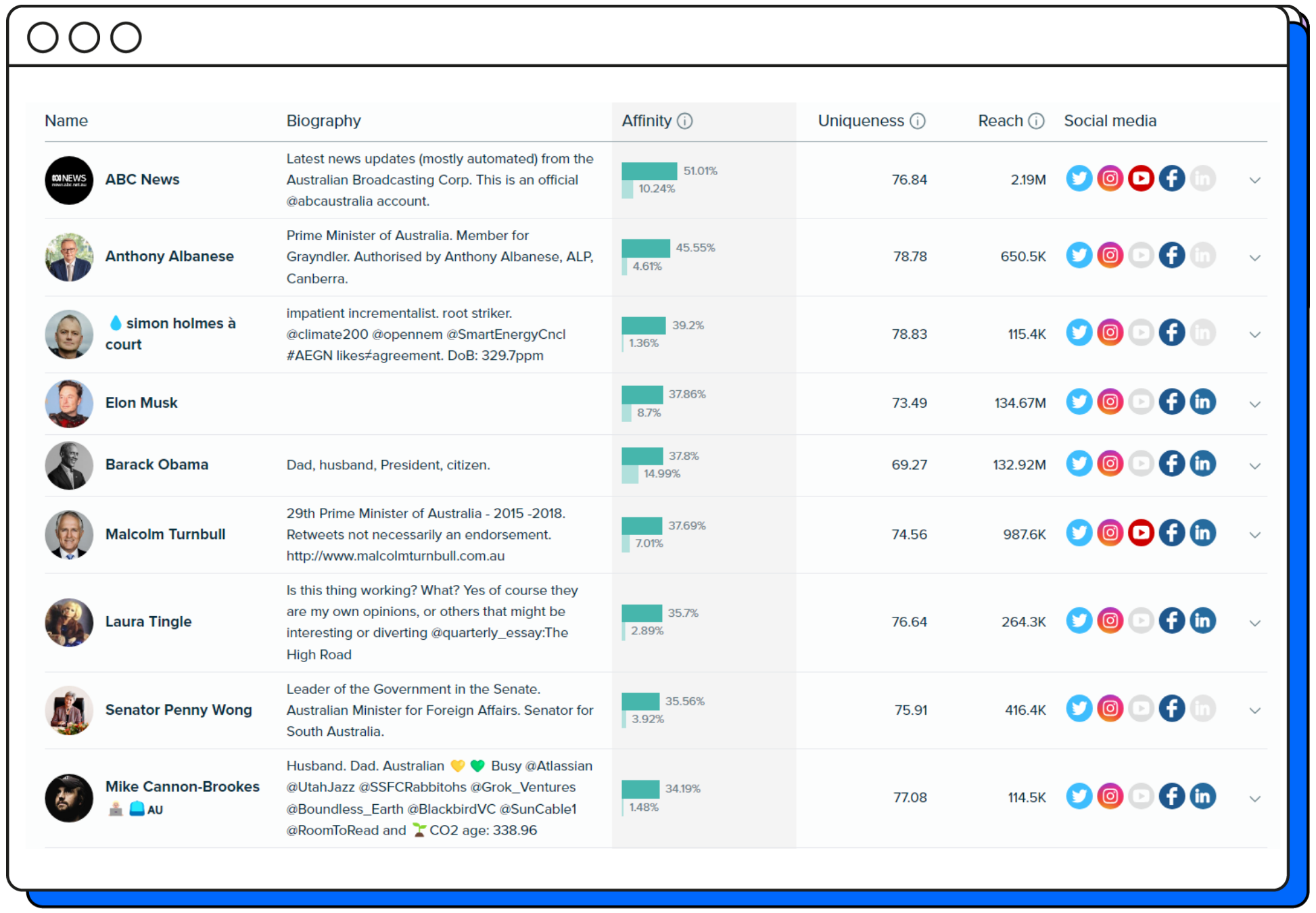Click Malcolm Turnbull's YouTube icon
The image size is (1316, 913).
[1141, 533]
